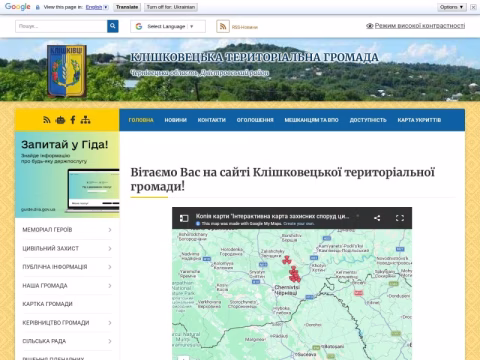
Task: Toggle the map legend panel icon
Action: (x=184, y=218)
